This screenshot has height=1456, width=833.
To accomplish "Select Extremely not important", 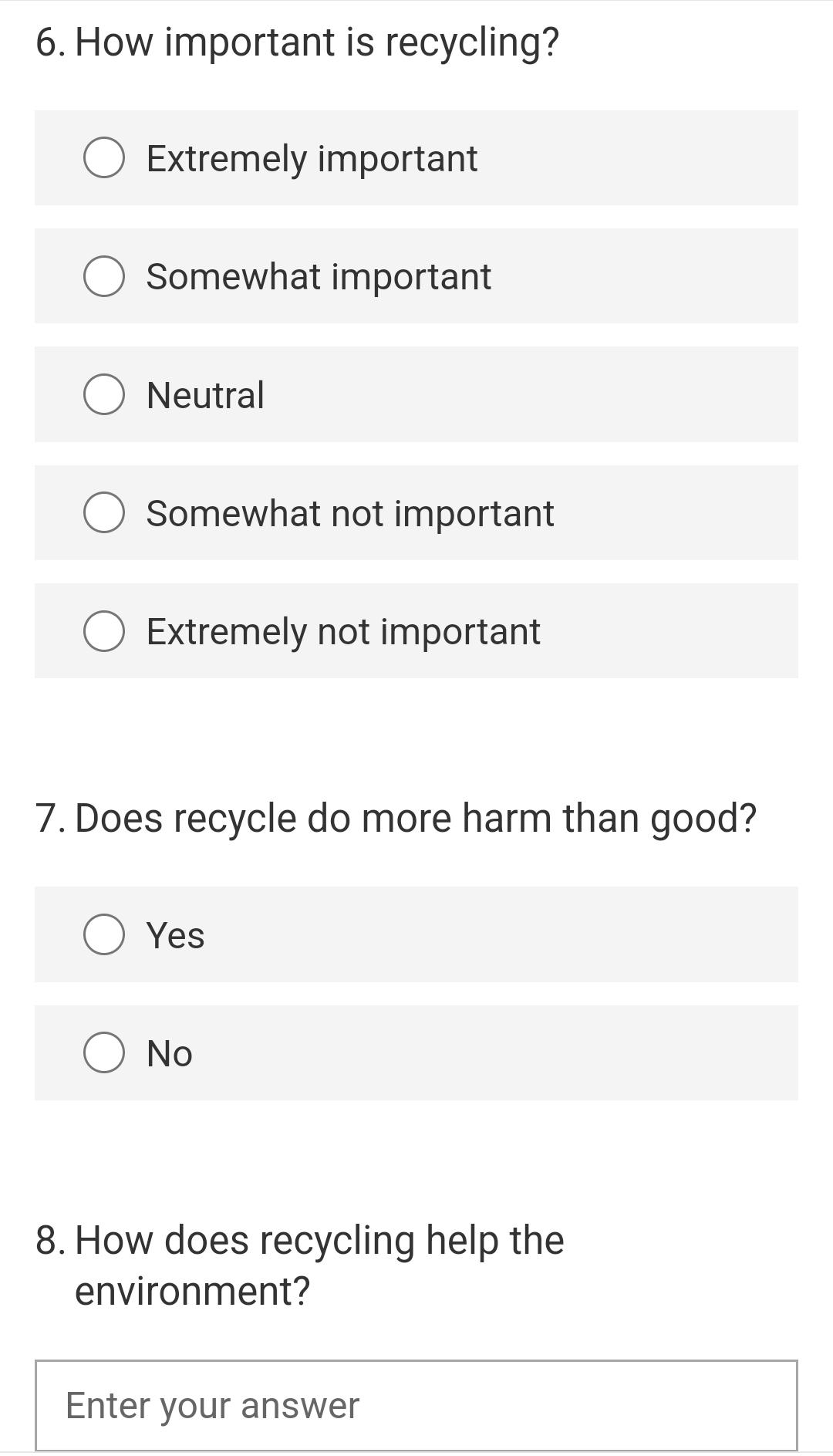I will [x=105, y=630].
